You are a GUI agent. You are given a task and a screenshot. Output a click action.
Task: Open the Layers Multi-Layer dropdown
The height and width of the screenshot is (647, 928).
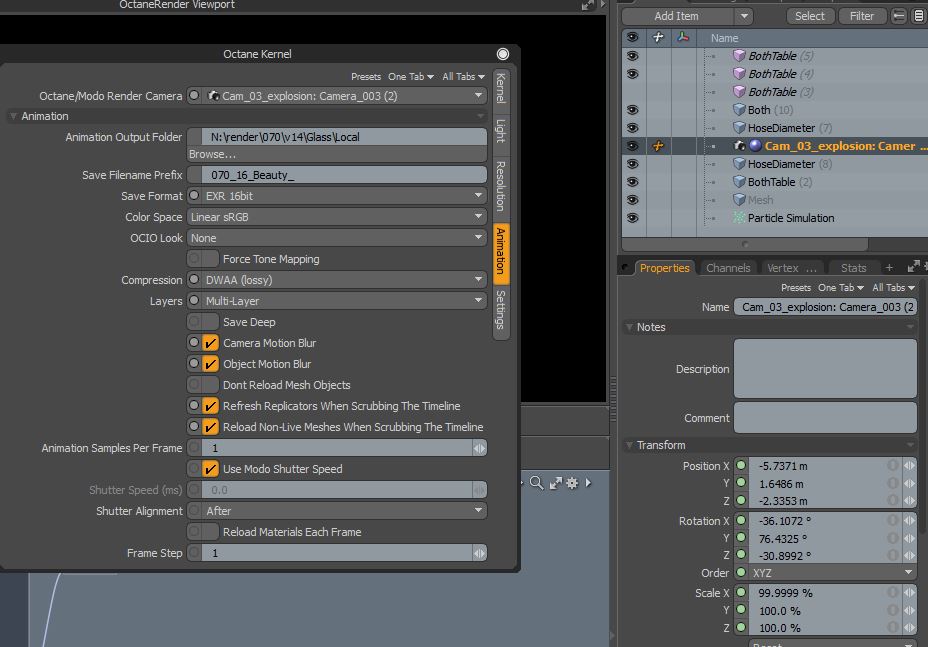coord(344,301)
